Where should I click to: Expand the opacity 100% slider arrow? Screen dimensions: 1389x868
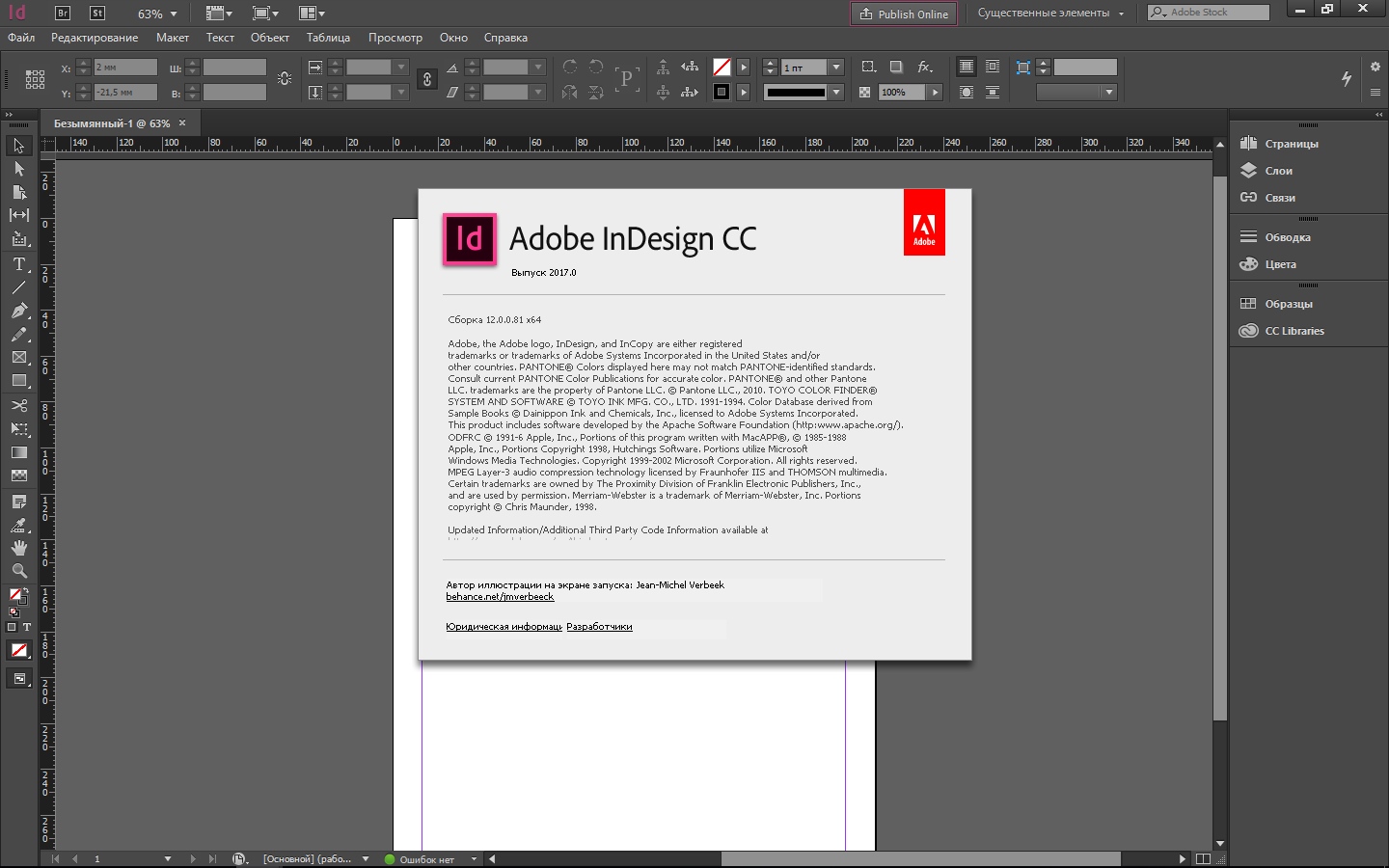tap(935, 92)
